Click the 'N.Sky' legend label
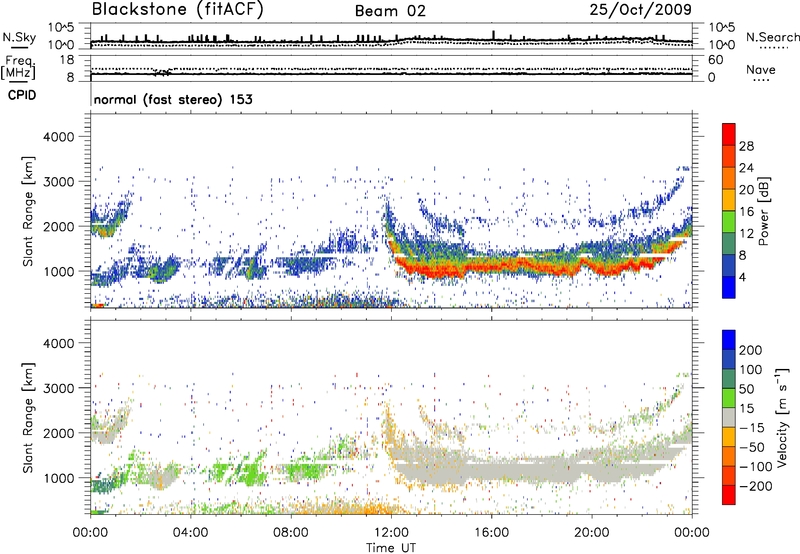The image size is (800, 554). point(19,37)
